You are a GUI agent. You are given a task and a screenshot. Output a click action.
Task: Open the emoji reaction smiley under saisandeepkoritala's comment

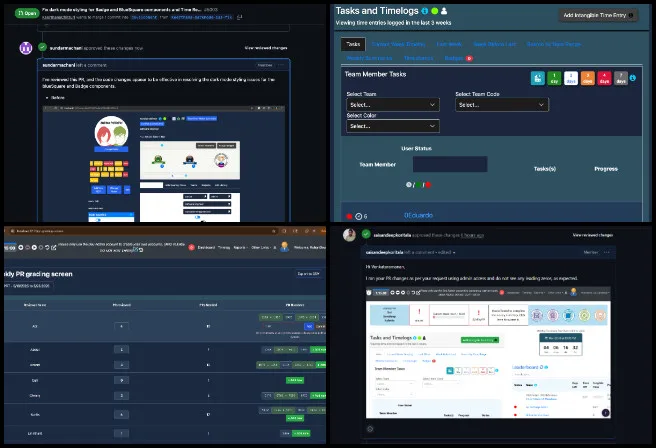point(370,429)
